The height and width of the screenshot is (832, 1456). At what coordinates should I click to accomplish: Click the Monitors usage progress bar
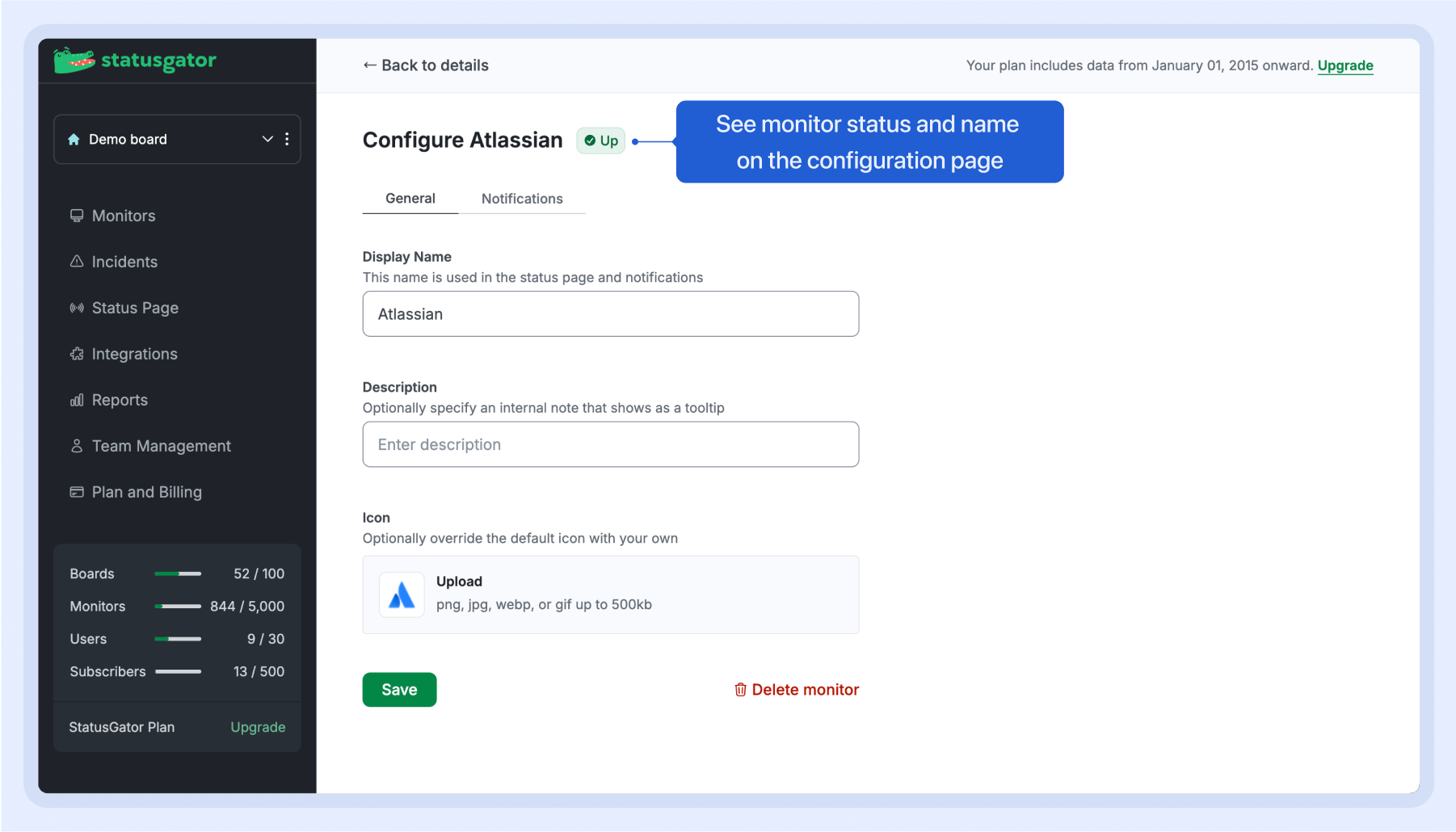coord(178,607)
